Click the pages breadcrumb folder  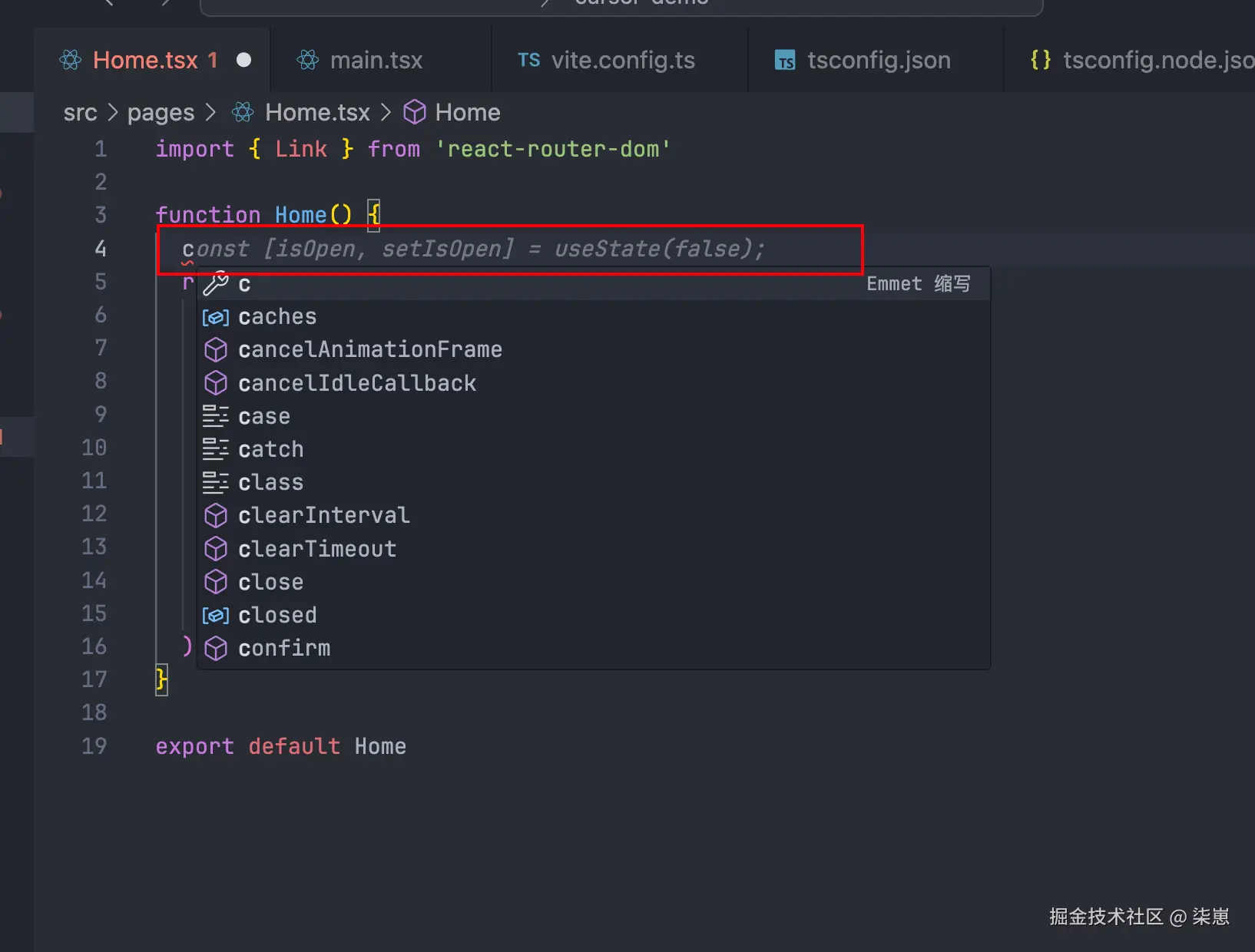(161, 113)
